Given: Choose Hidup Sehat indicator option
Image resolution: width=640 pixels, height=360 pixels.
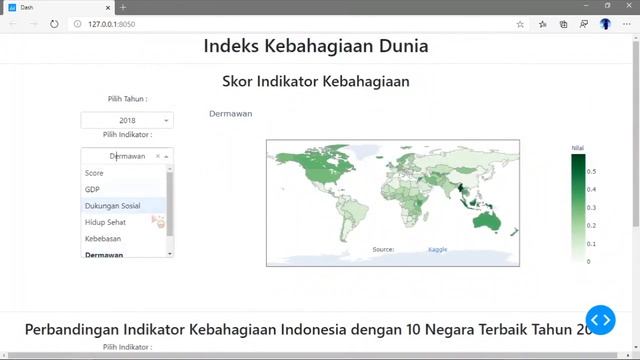Looking at the screenshot, I should tap(124, 222).
